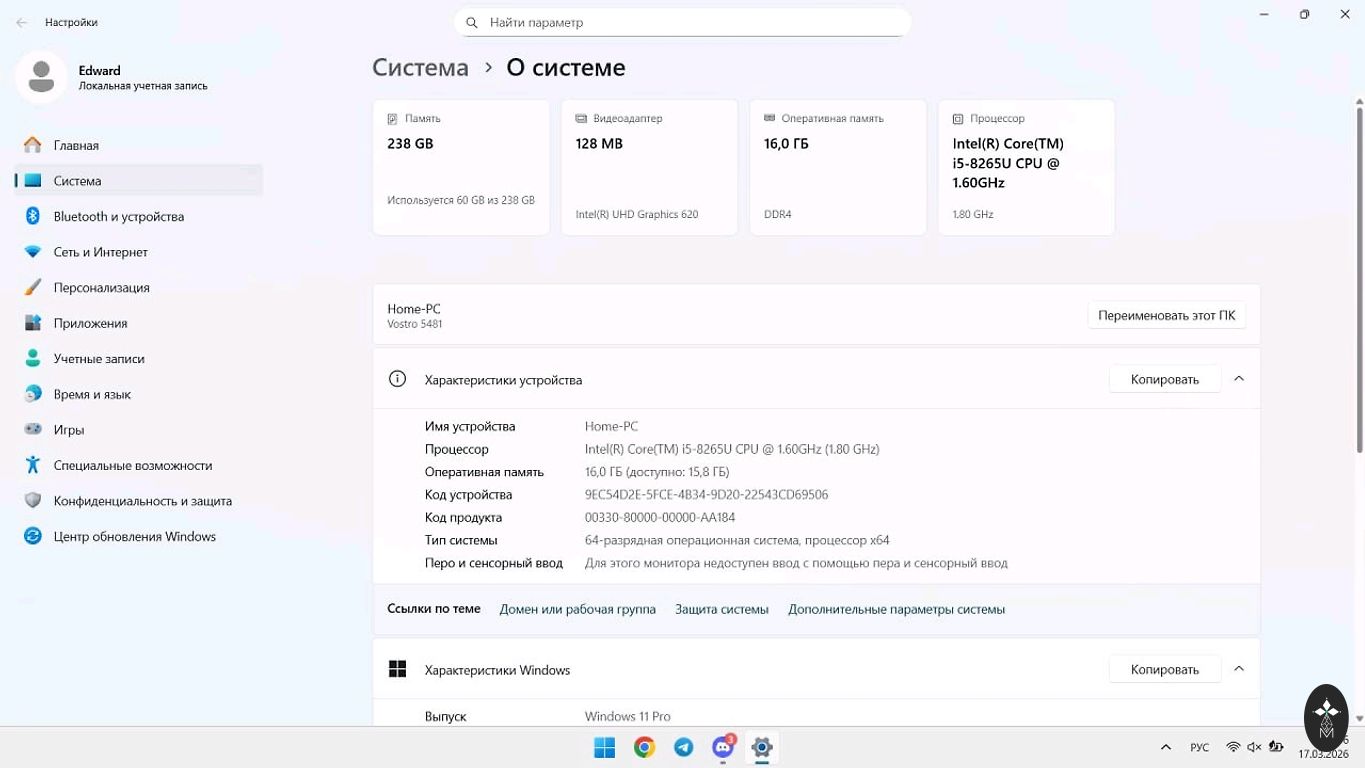The image size is (1365, 768).
Task: Select Главная in the sidebar
Action: (76, 145)
